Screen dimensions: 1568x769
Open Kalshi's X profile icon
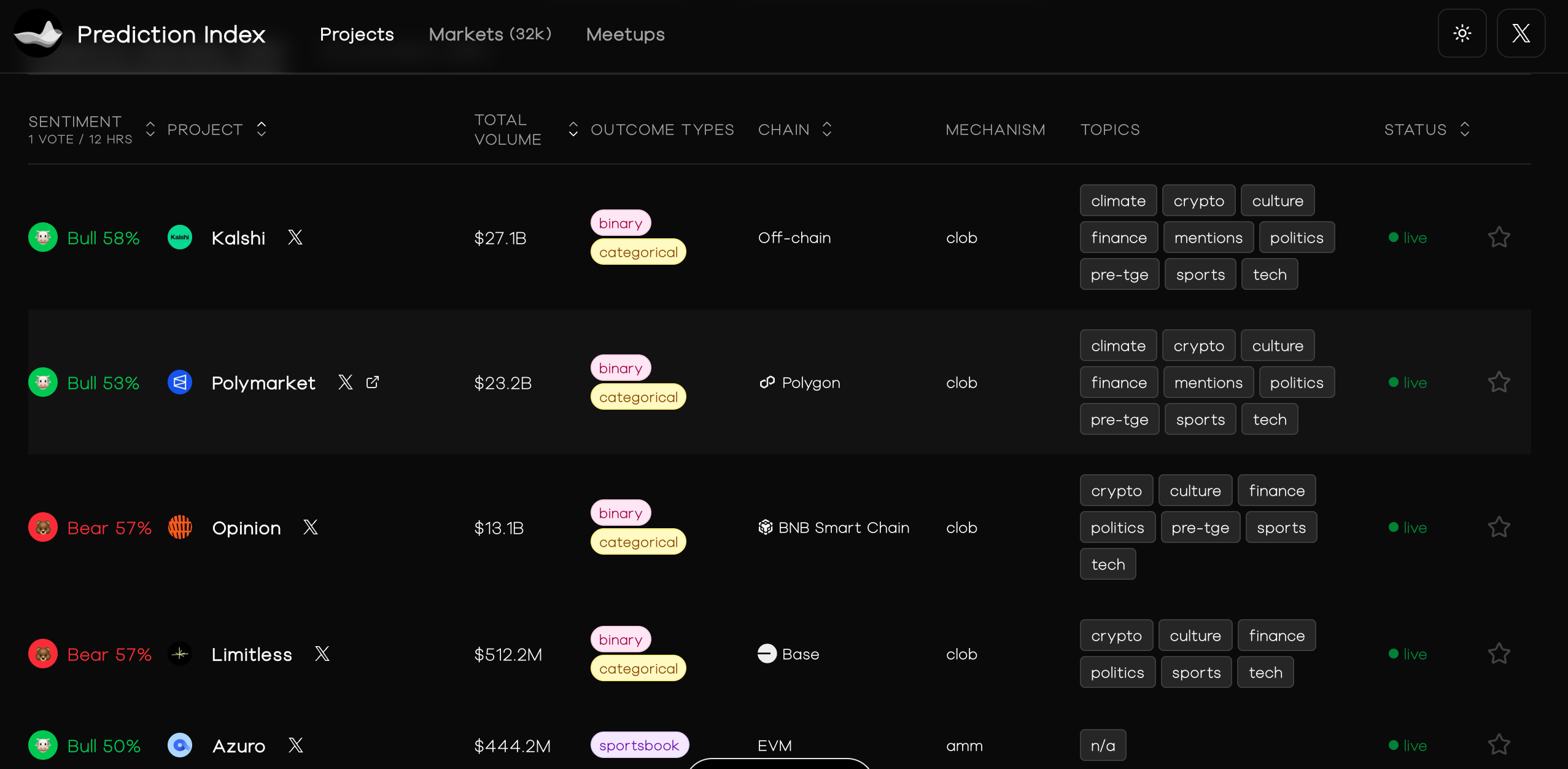click(295, 238)
